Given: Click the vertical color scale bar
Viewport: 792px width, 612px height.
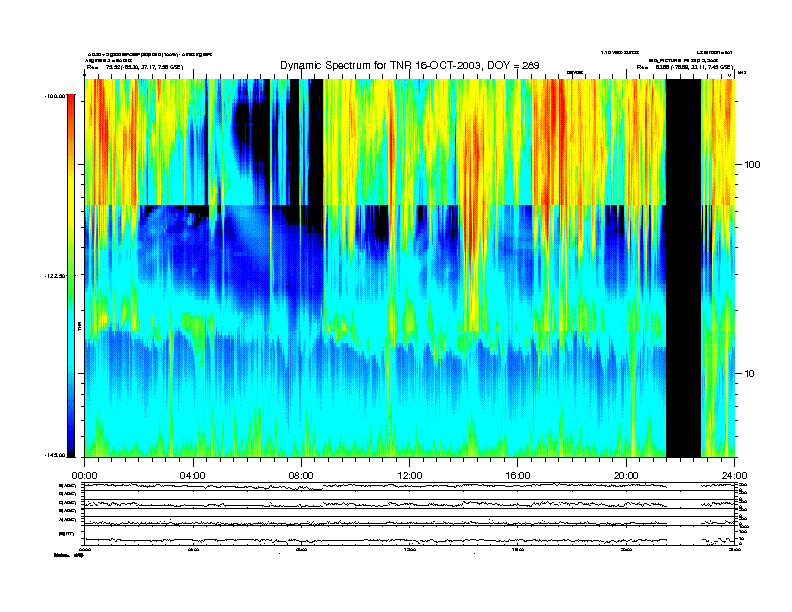Looking at the screenshot, I should click(71, 276).
